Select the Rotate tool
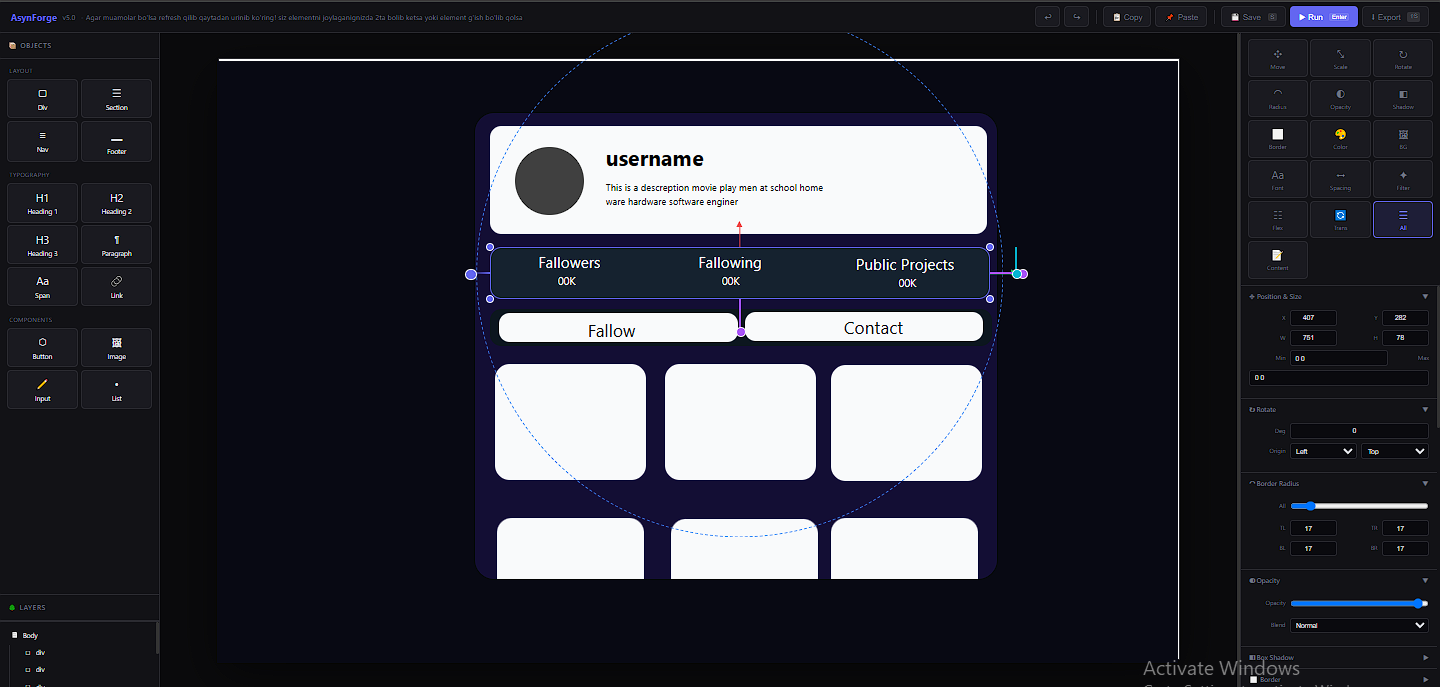Screen dimensions: 1440x687 1403,59
